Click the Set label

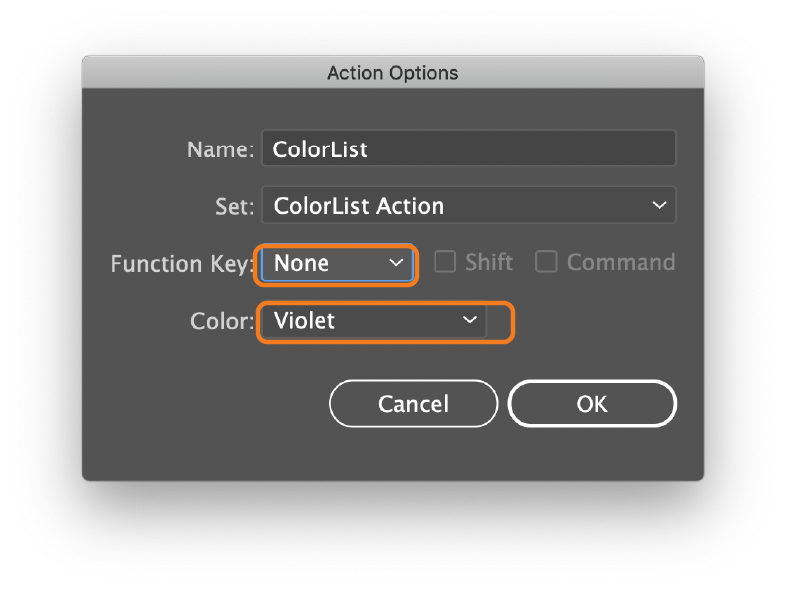tap(235, 206)
